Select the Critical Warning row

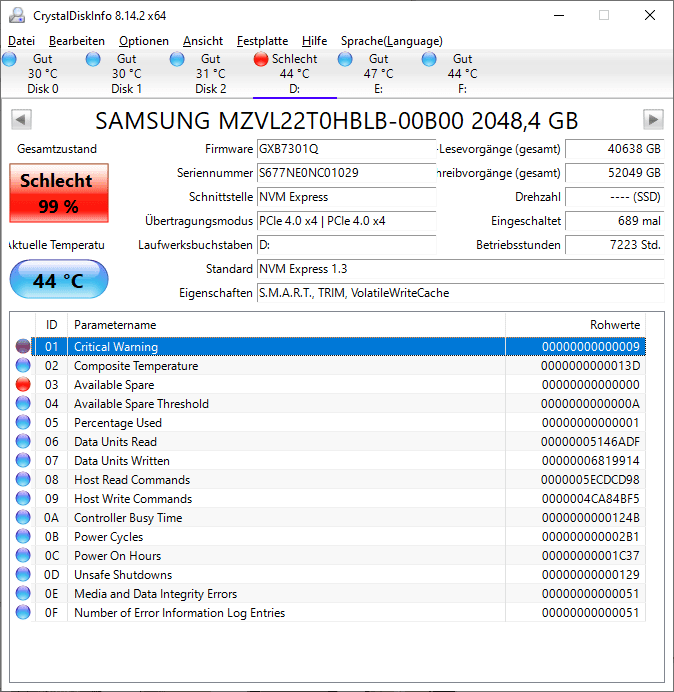click(x=328, y=347)
